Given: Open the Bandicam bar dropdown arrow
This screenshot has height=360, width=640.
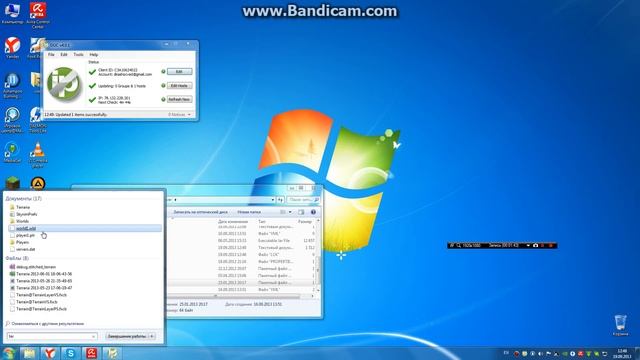Looking at the screenshot, I should (x=528, y=245).
